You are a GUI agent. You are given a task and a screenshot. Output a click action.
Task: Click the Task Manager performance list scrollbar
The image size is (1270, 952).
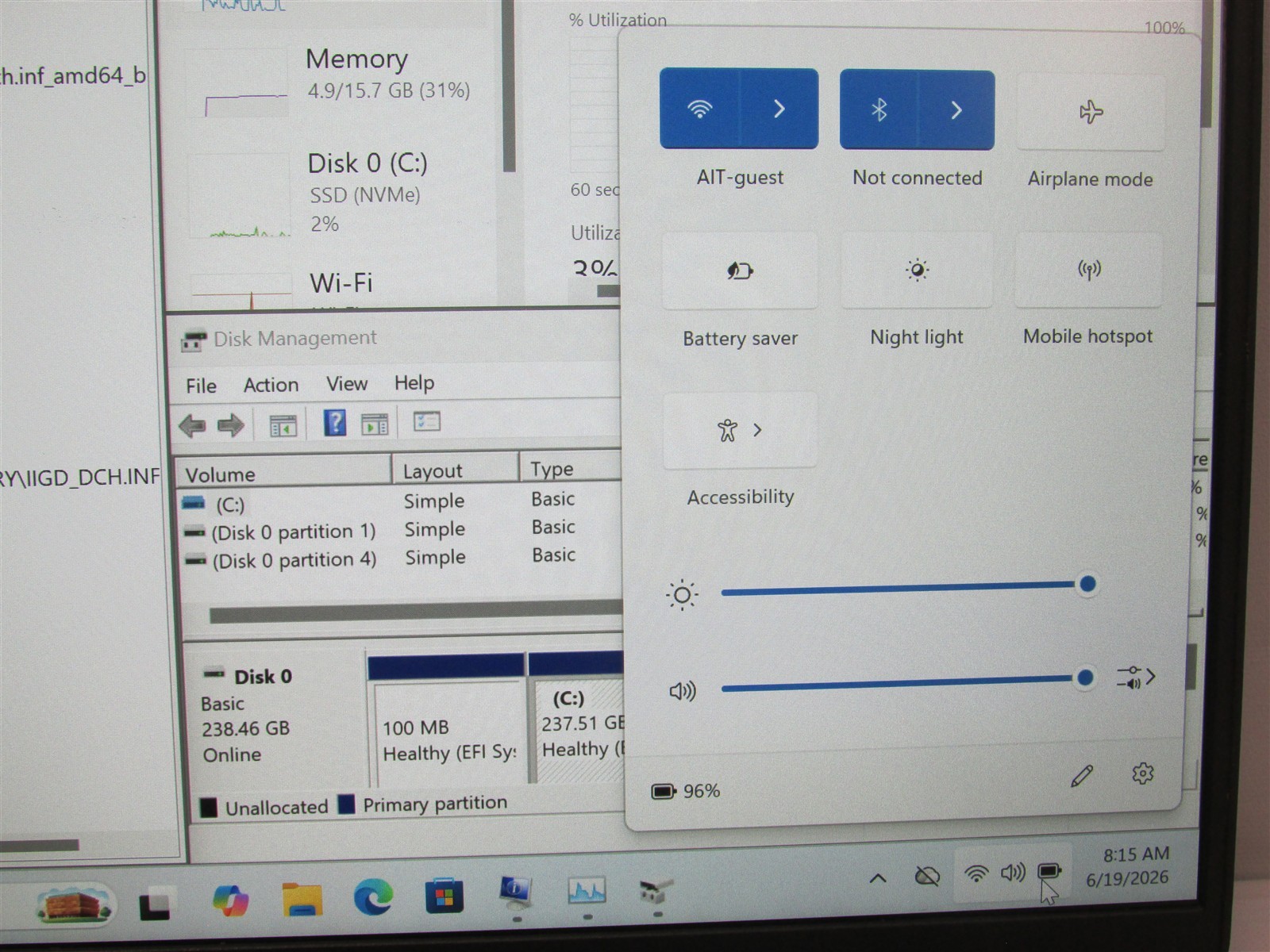pyautogui.click(x=510, y=86)
